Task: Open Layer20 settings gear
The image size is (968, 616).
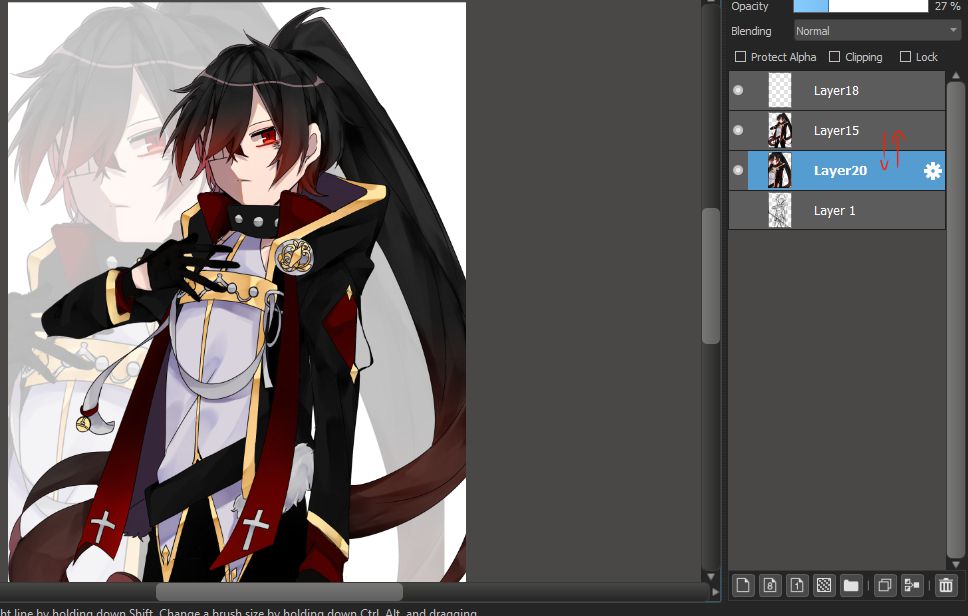Action: pos(932,171)
